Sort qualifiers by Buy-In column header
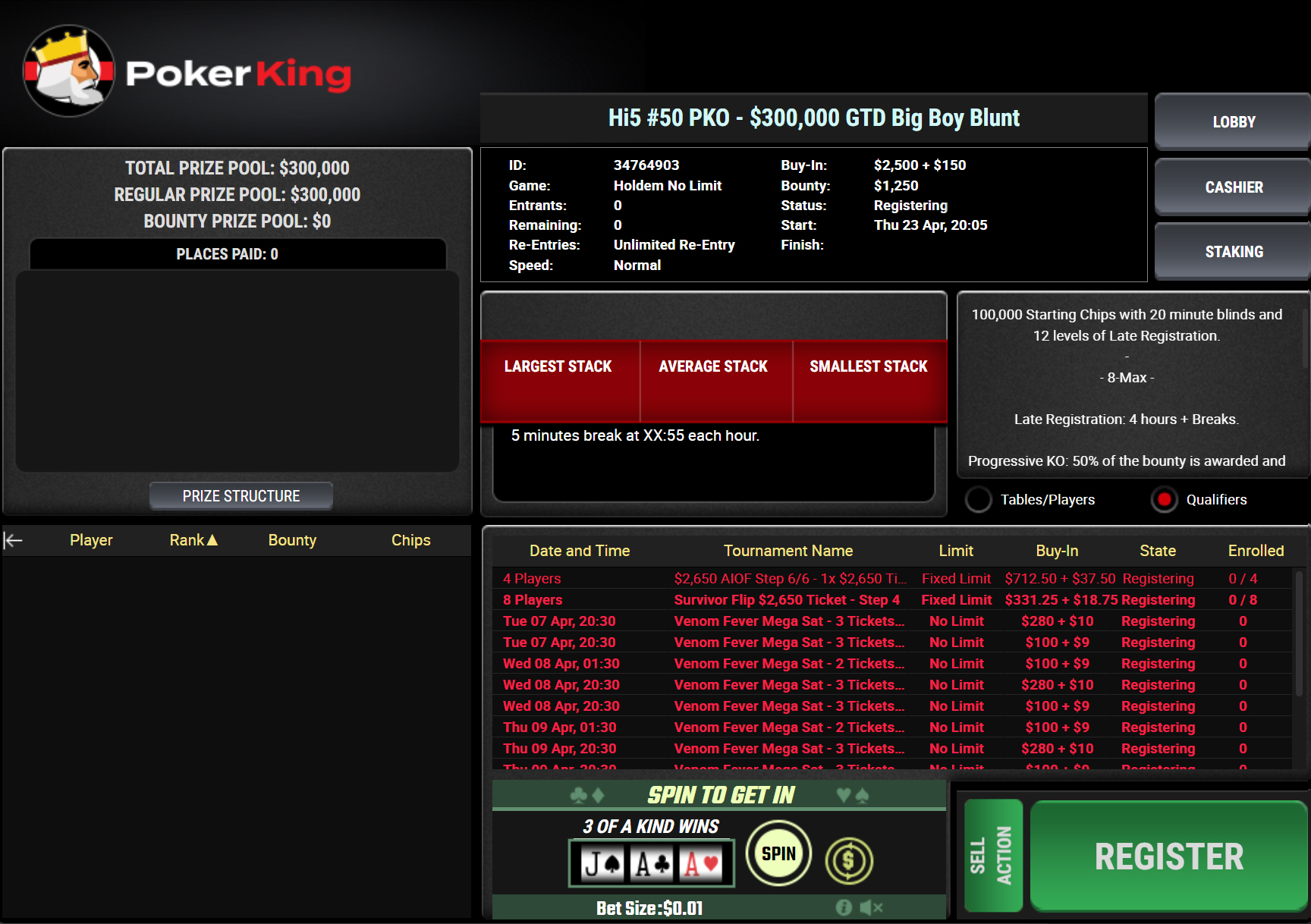The width and height of the screenshot is (1311, 924). coord(1056,551)
